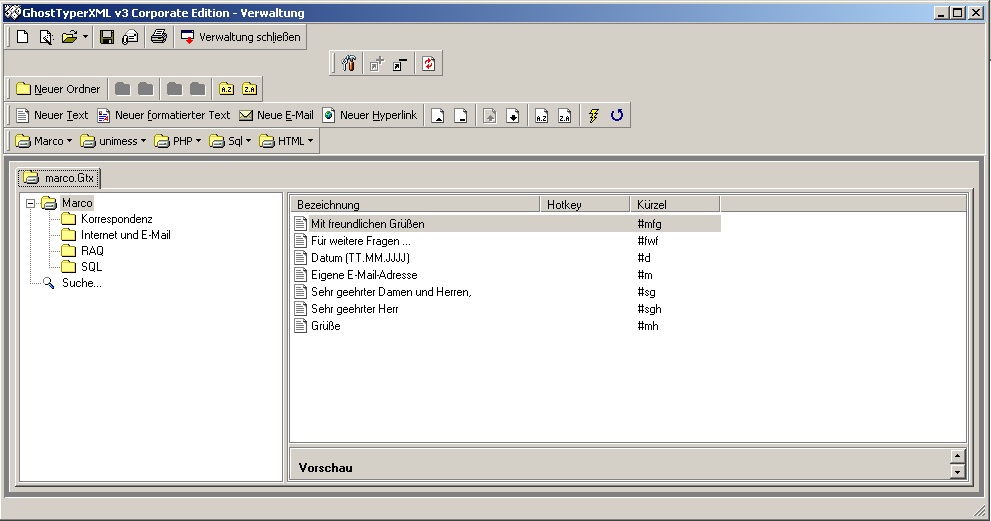Create a folder with Neuer Ordner
The width and height of the screenshot is (991, 521).
tap(58, 89)
